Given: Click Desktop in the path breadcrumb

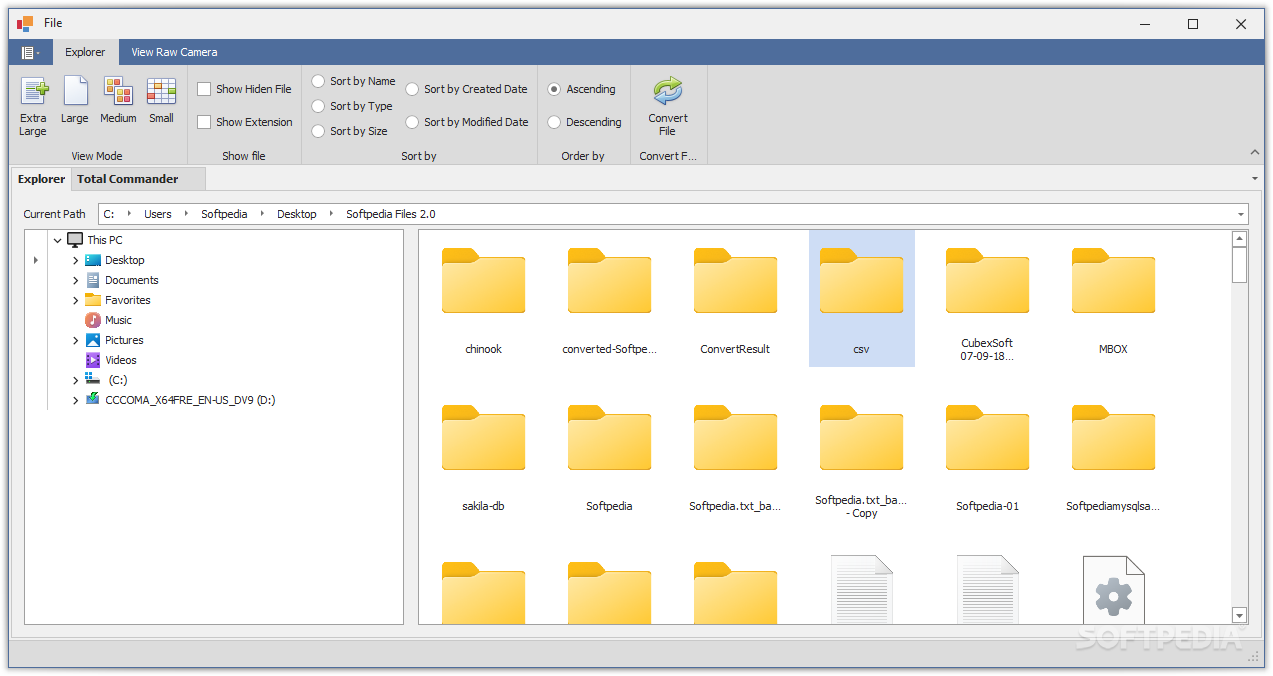Looking at the screenshot, I should tap(297, 214).
